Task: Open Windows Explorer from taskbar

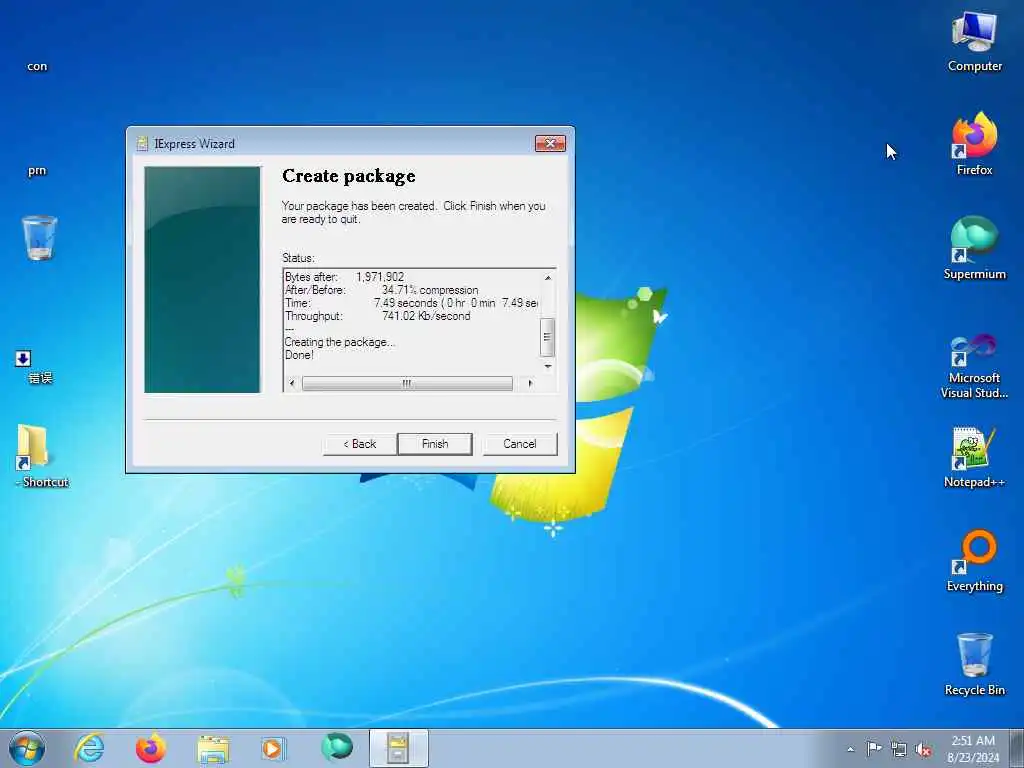Action: (x=213, y=748)
